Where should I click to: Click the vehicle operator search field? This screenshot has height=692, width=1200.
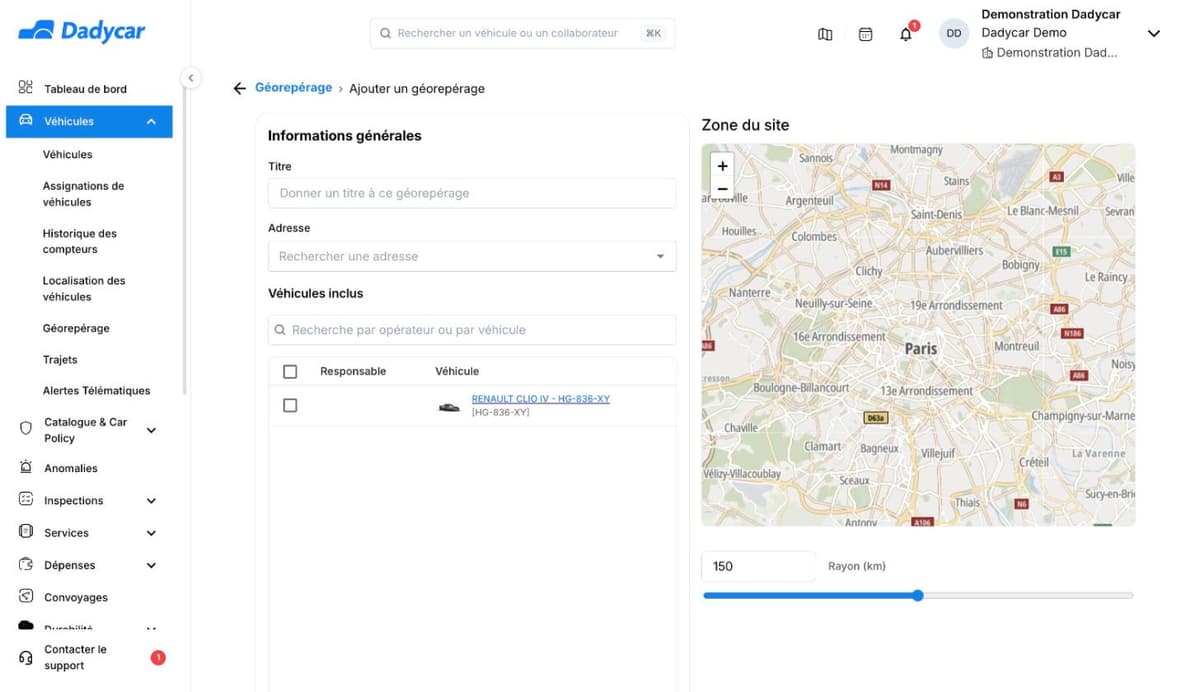point(472,329)
